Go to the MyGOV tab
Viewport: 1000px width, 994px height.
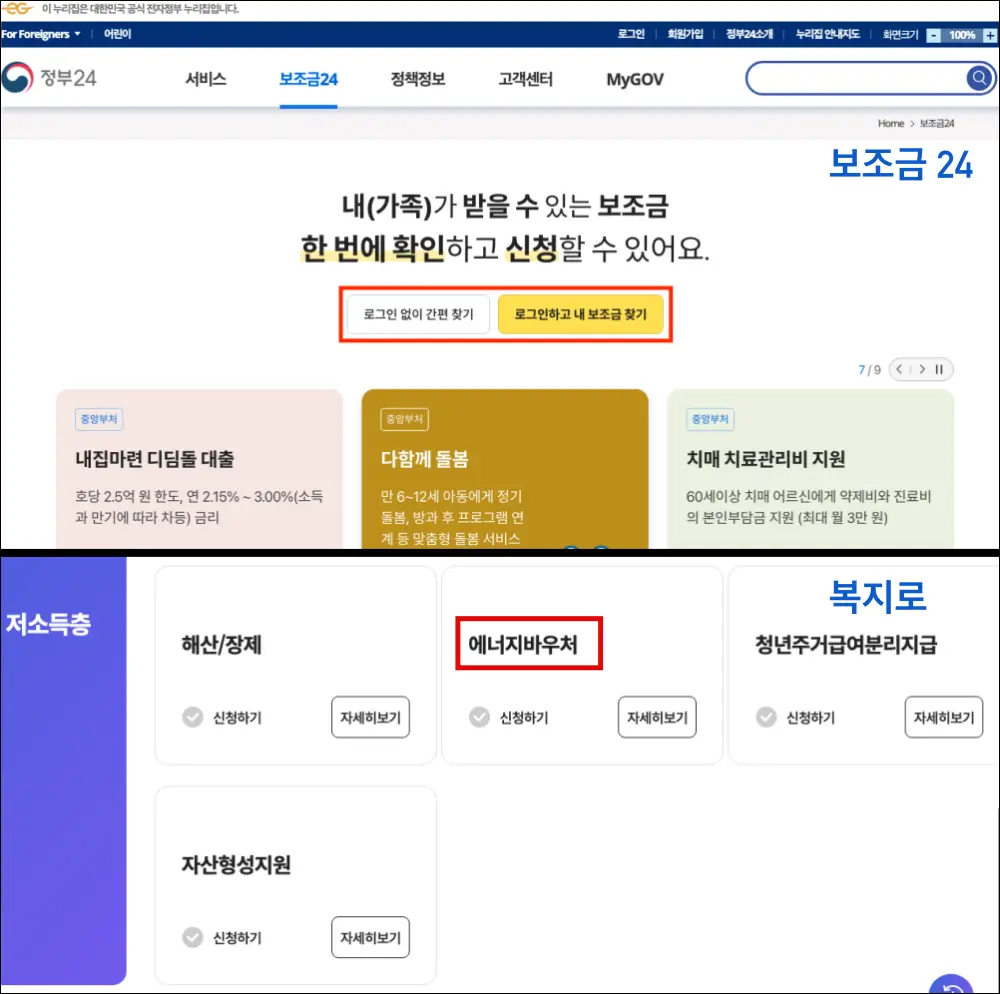coord(633,78)
